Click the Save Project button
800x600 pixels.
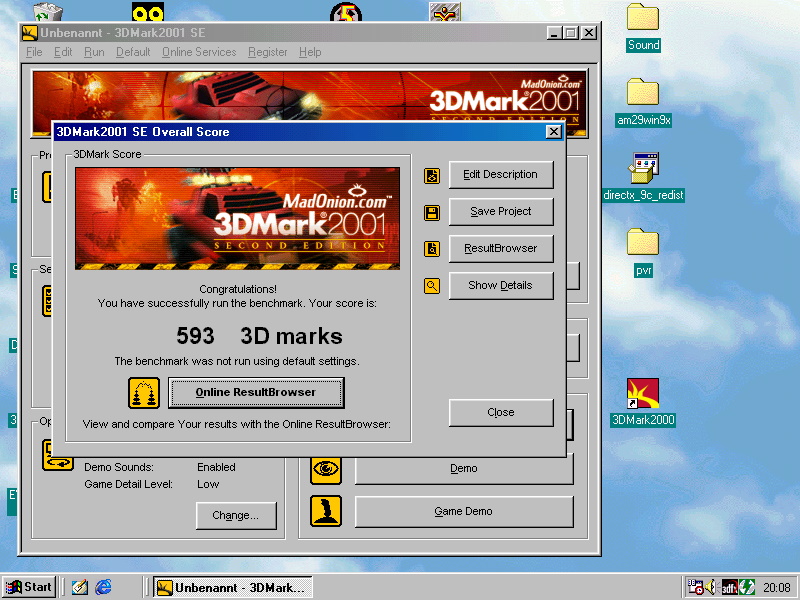(501, 212)
